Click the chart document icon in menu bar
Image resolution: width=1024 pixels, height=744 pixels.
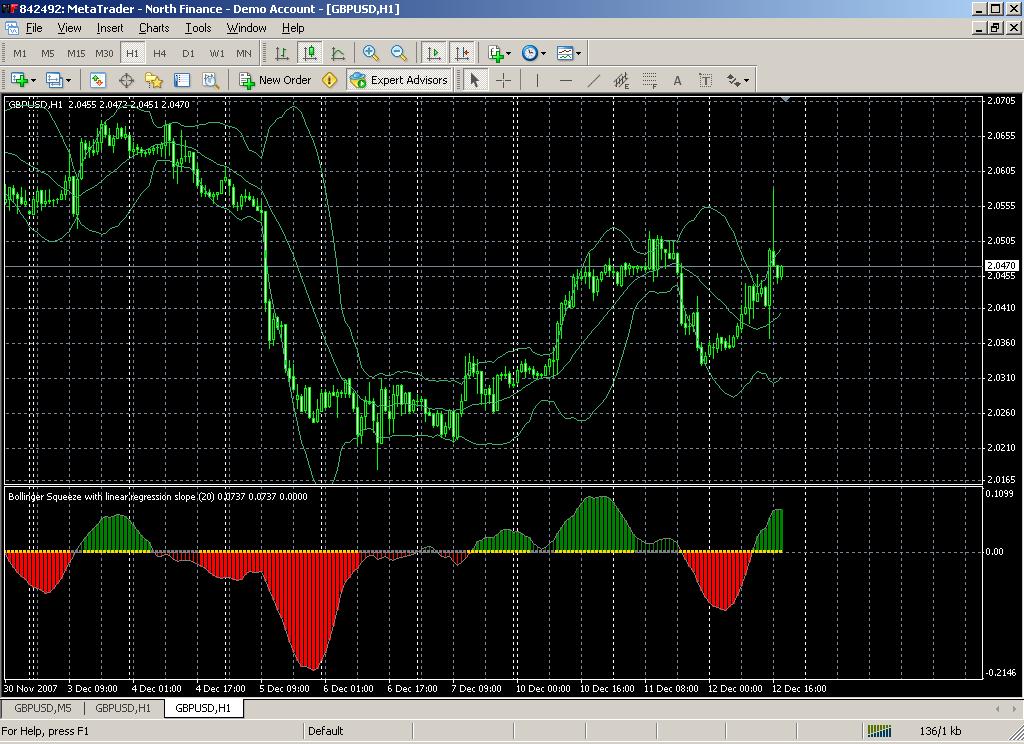[12, 28]
